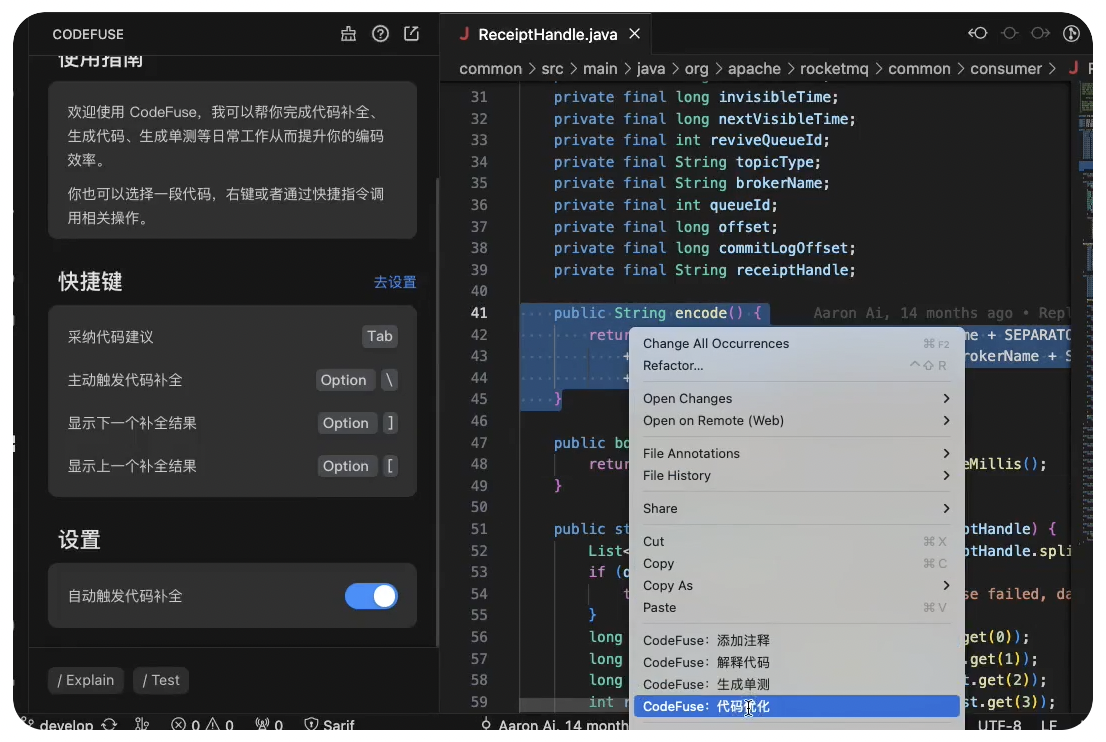Expand the Copy As submenu

coord(796,585)
